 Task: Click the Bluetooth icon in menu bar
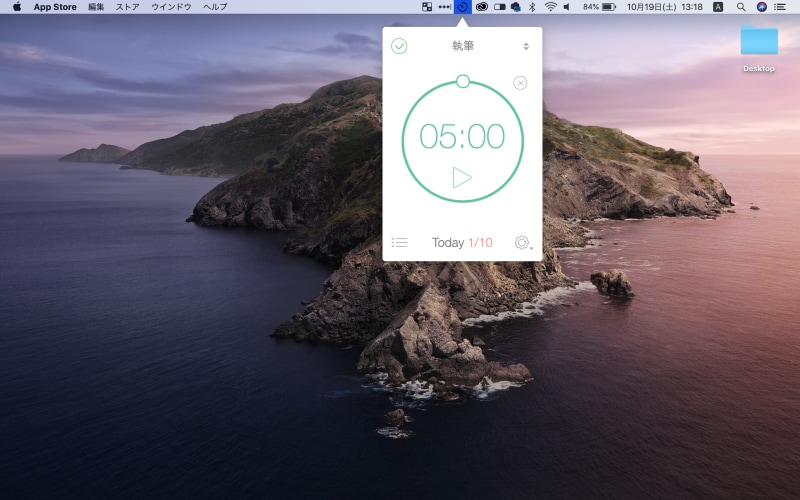532,7
